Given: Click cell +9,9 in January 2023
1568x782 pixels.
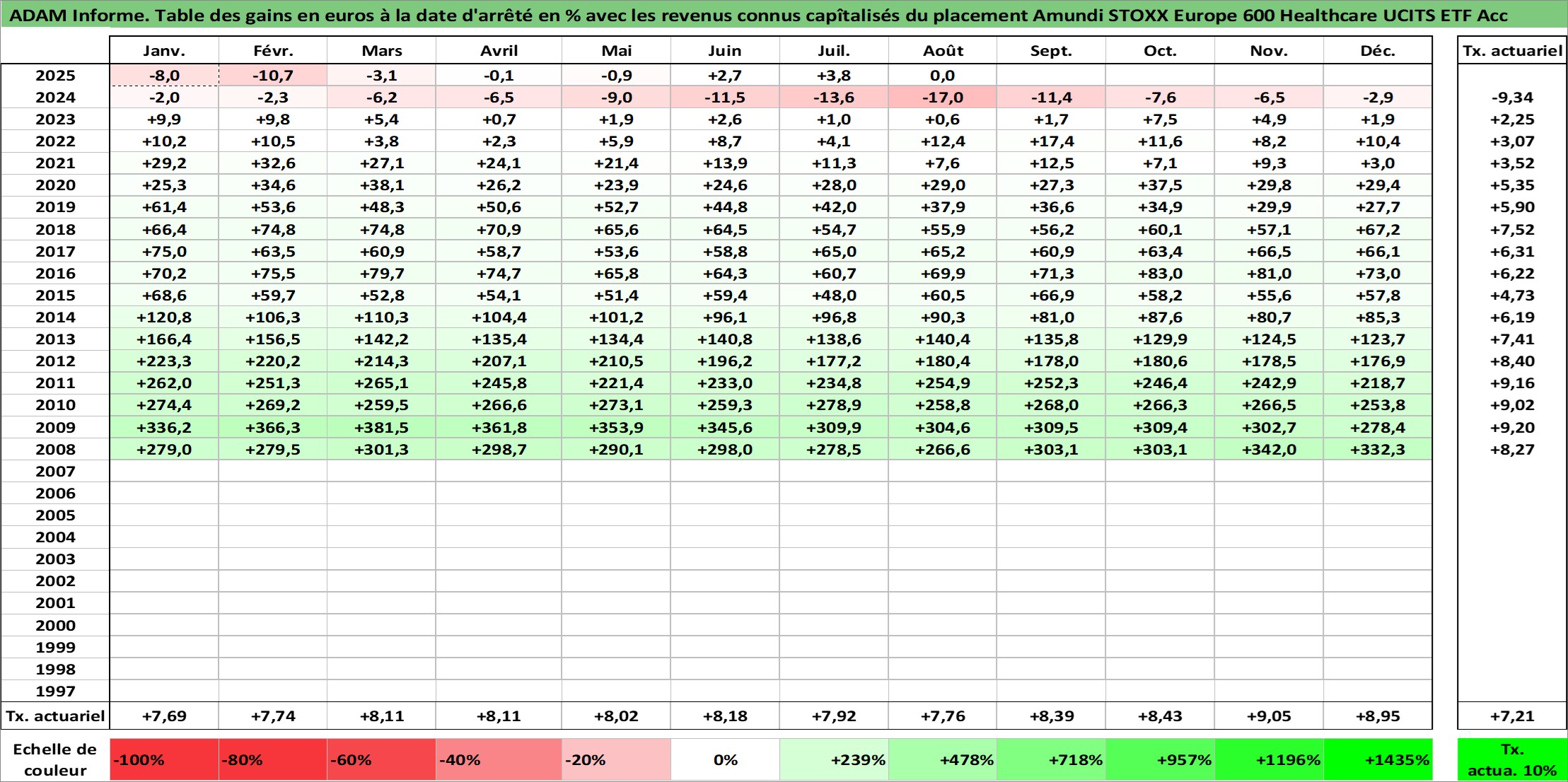Looking at the screenshot, I should [x=164, y=119].
